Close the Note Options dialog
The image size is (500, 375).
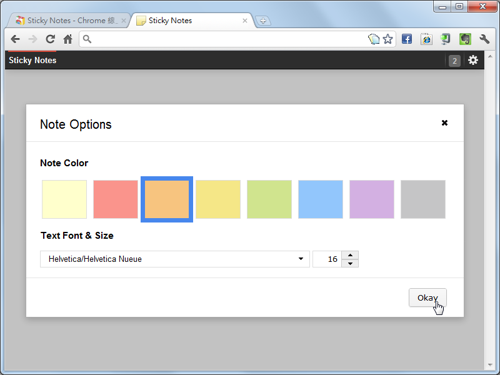click(x=444, y=123)
